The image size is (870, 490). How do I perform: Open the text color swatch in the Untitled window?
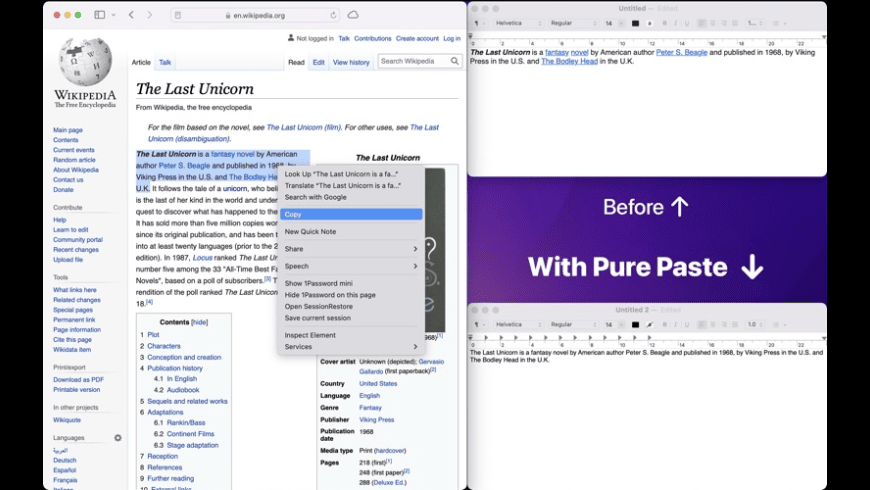coord(635,23)
